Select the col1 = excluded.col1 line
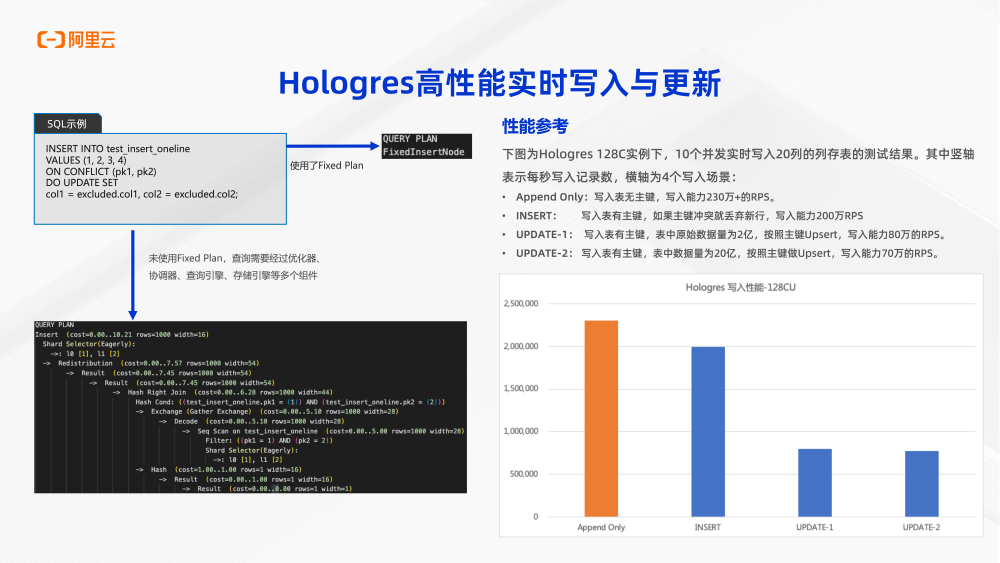The width and height of the screenshot is (1000, 563). point(142,194)
